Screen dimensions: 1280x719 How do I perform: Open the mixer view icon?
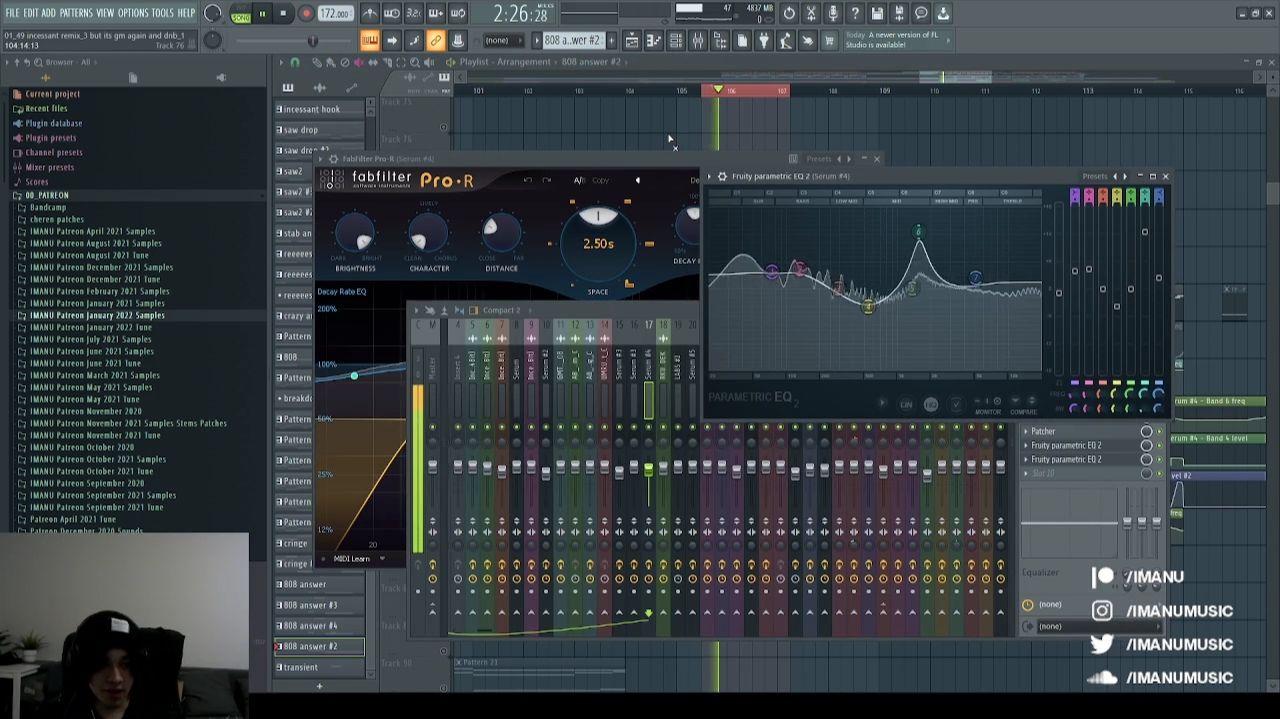coord(698,40)
